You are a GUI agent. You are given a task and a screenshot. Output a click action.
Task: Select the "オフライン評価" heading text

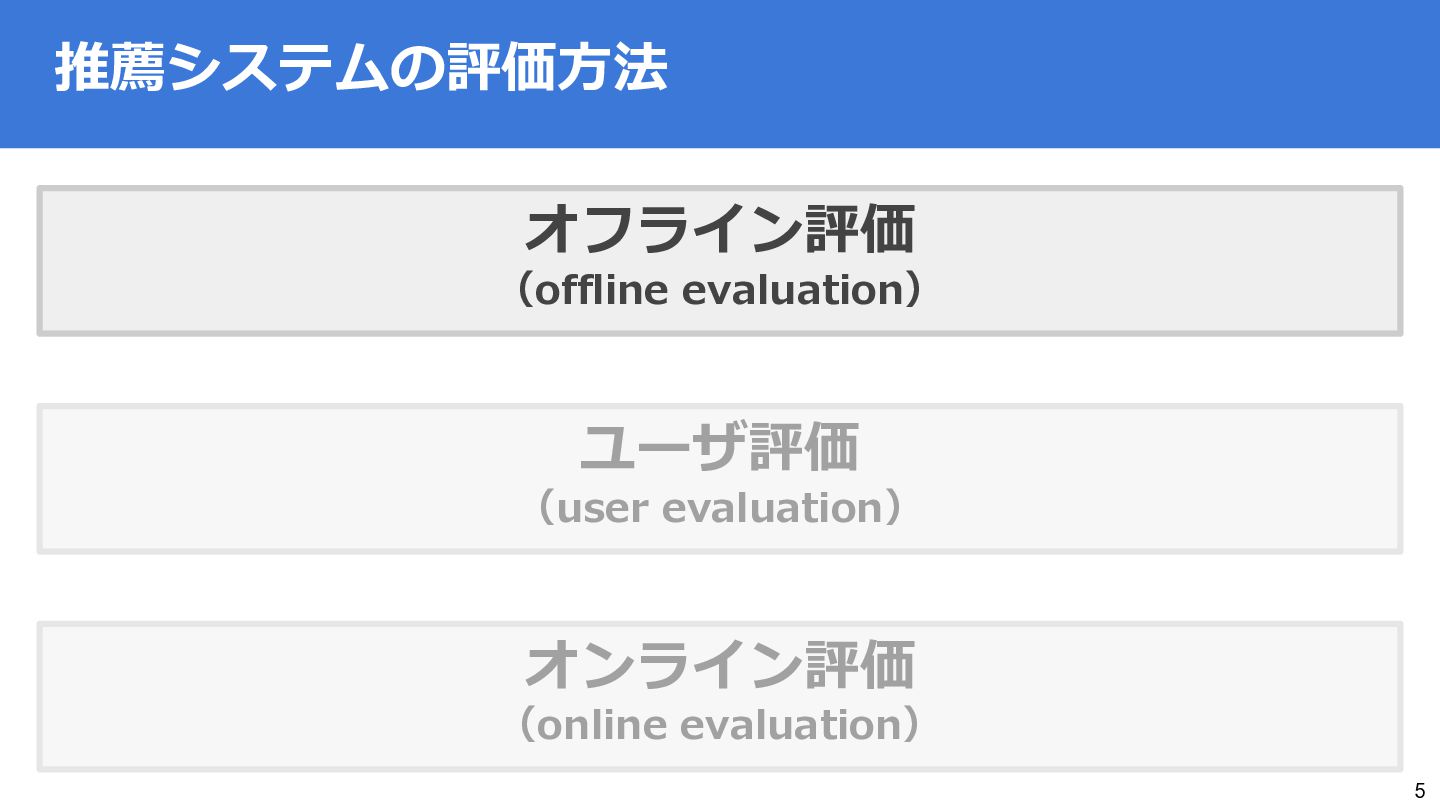[x=719, y=230]
